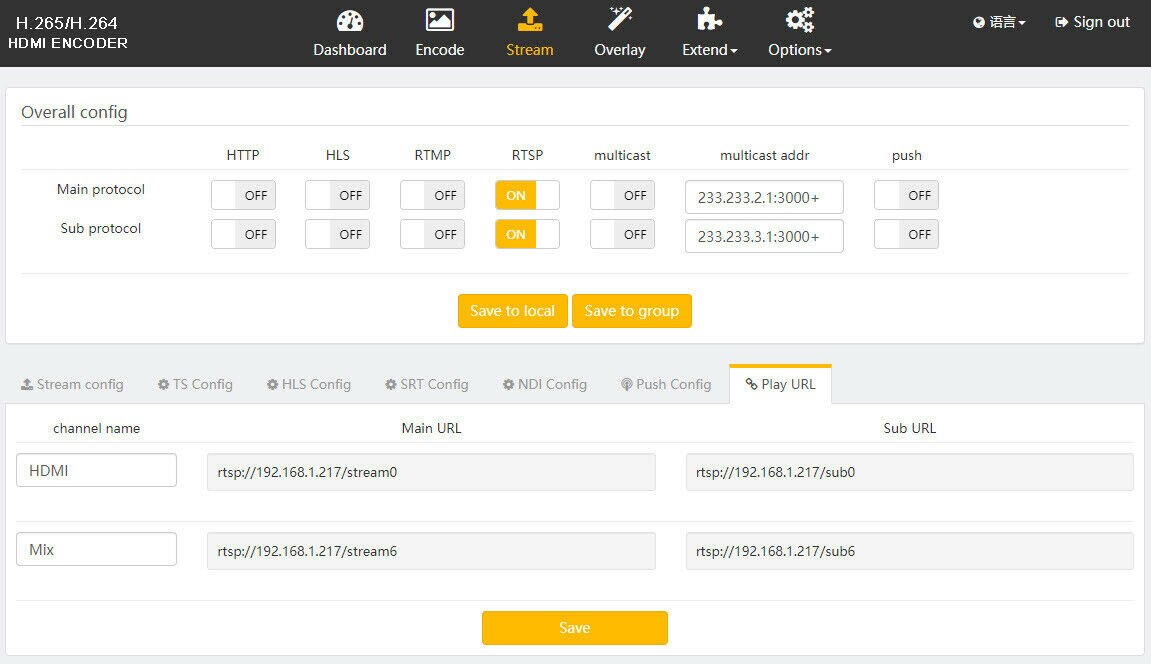
Task: Expand the Options dropdown menu
Action: pyautogui.click(x=799, y=50)
